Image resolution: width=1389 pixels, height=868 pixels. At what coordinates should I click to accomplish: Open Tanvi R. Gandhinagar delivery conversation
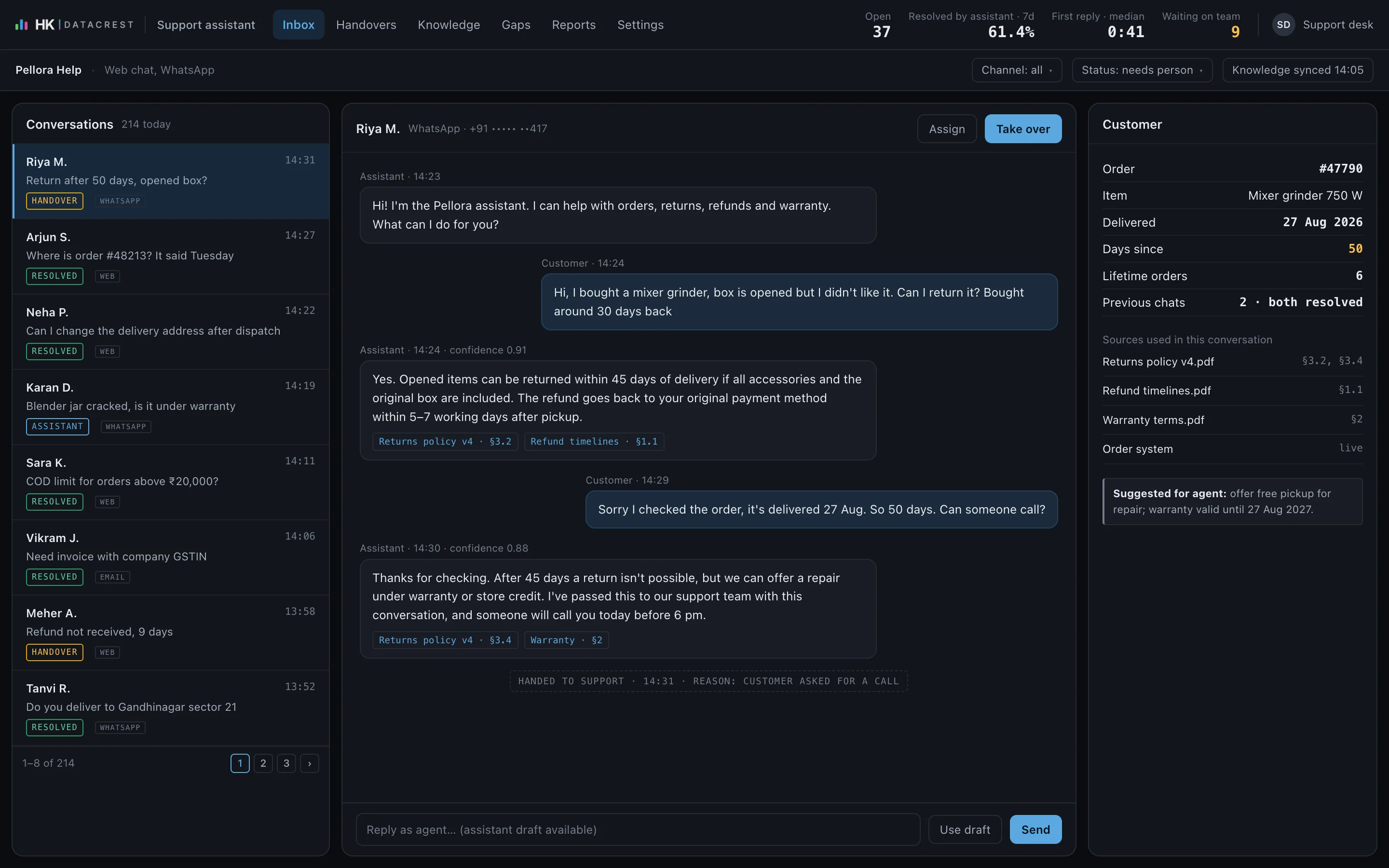[171, 708]
